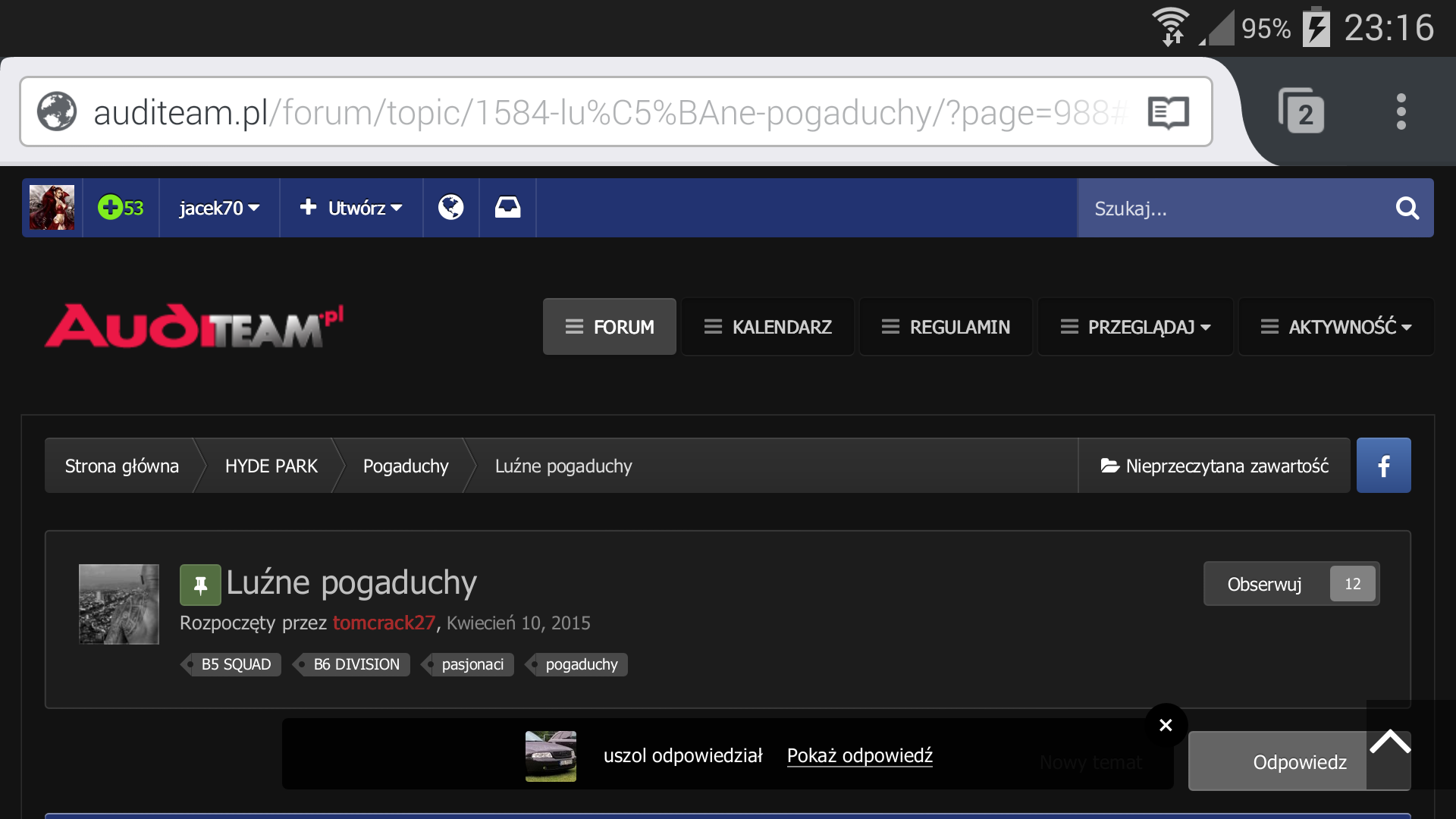Image resolution: width=1456 pixels, height=819 pixels.
Task: Open the messages inbox icon
Action: point(507,207)
